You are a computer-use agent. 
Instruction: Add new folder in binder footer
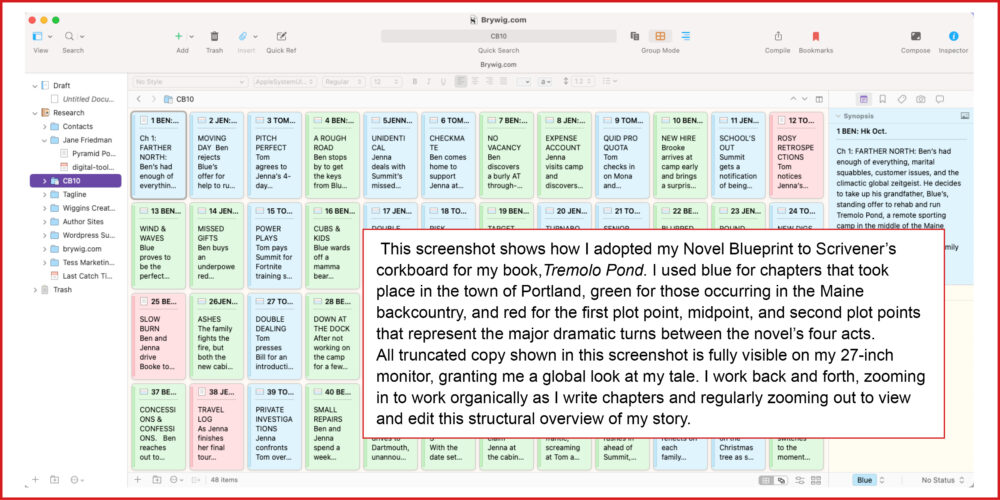click(54, 480)
